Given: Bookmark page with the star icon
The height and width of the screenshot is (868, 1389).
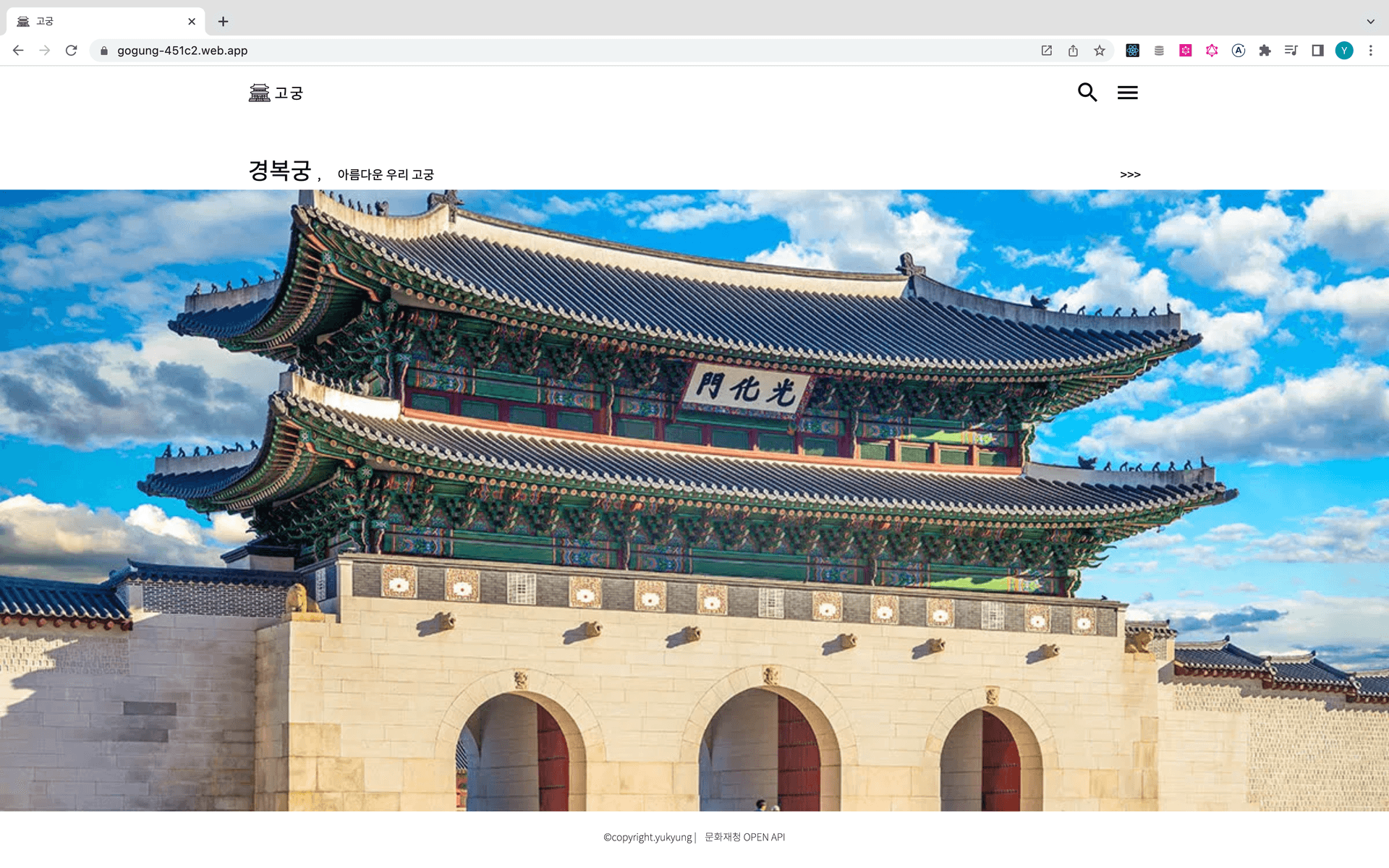Looking at the screenshot, I should point(1099,51).
